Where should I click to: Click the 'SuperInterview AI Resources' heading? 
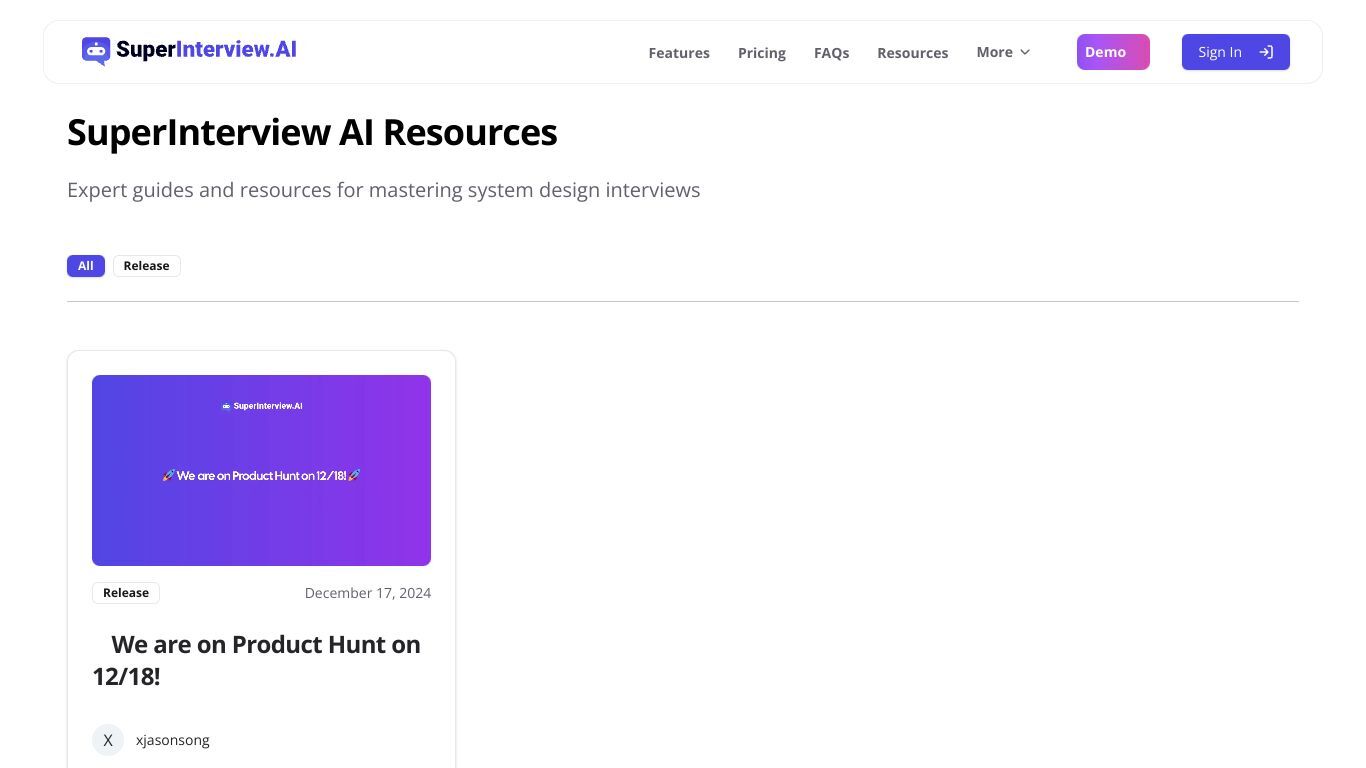click(x=312, y=132)
